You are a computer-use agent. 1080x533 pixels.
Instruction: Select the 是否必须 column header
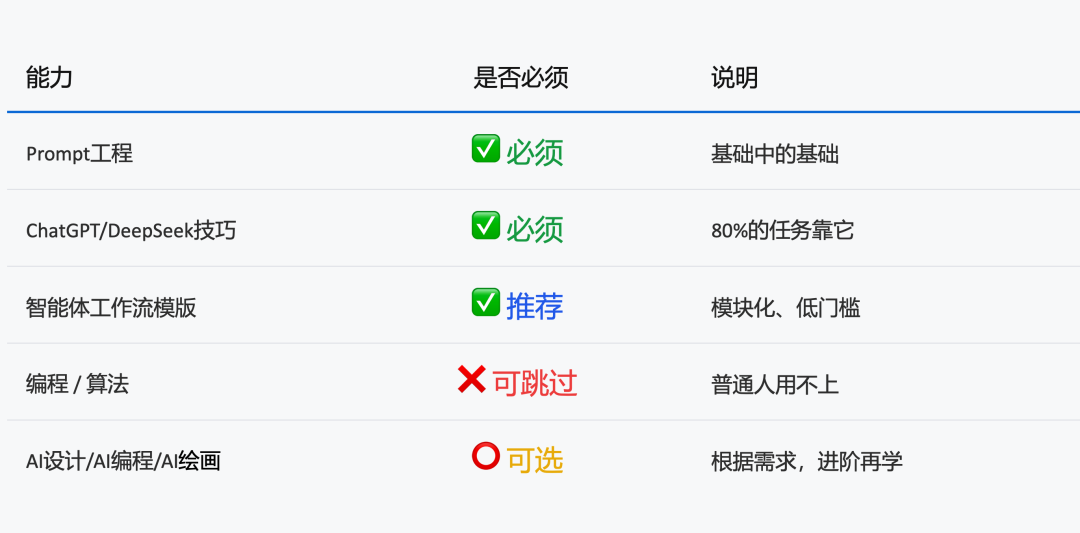[x=521, y=78]
